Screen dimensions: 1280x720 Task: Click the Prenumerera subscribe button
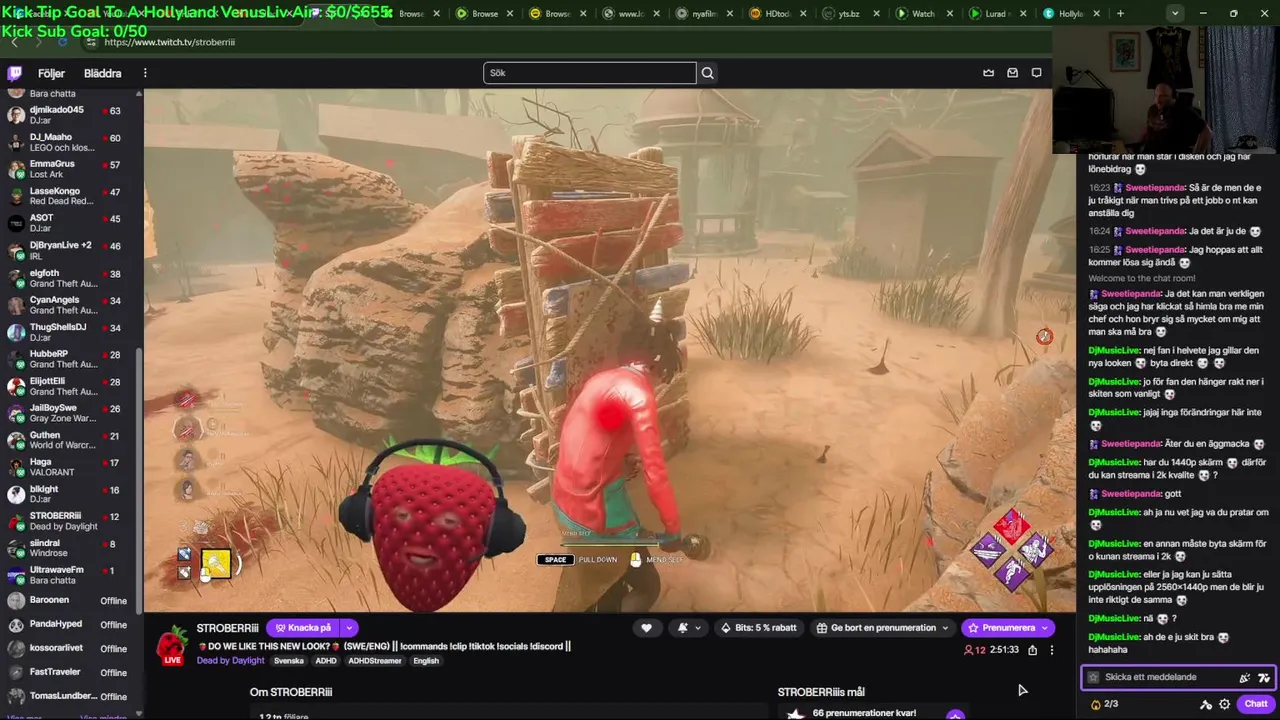click(1008, 628)
